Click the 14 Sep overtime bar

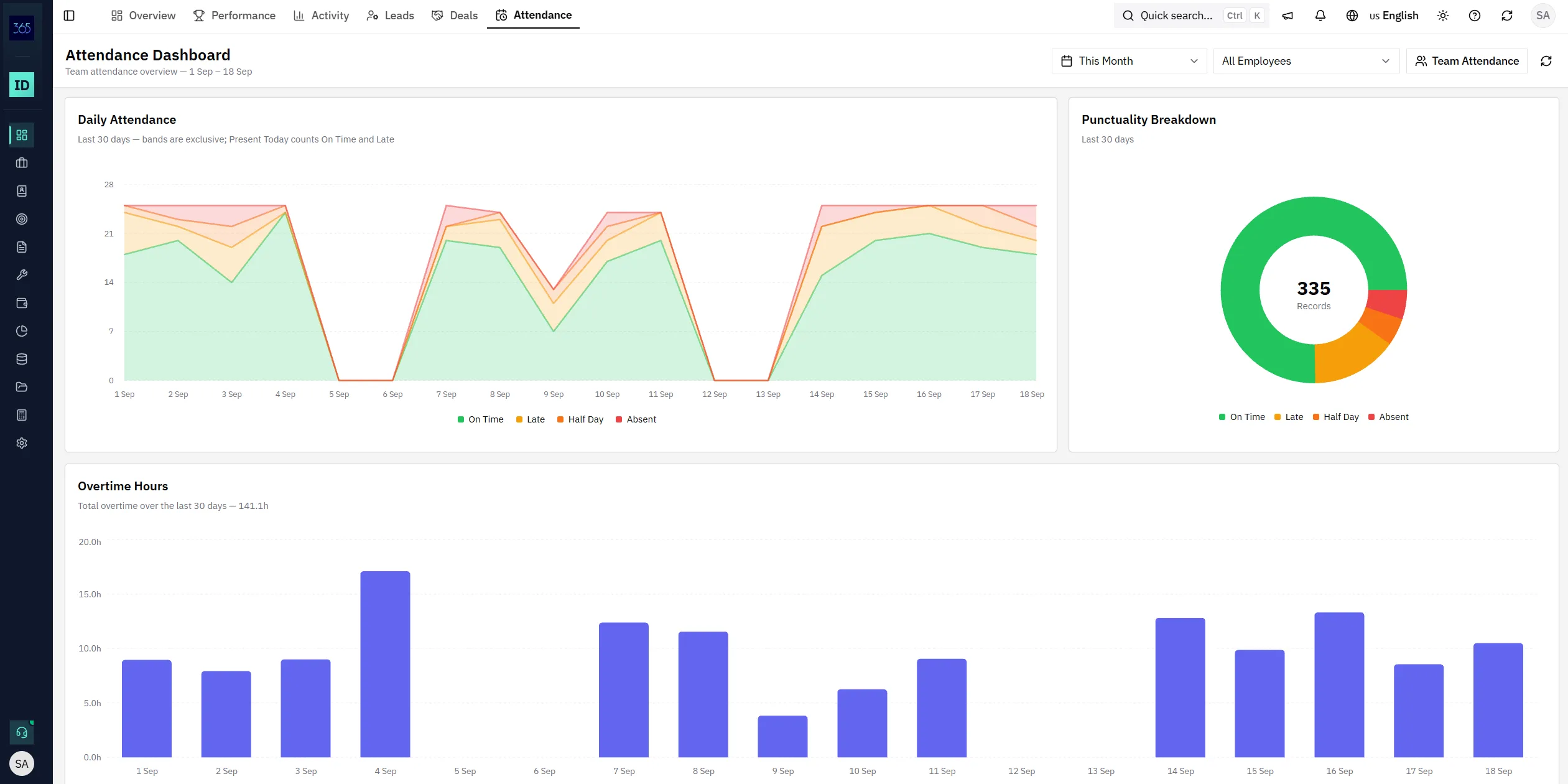(x=1180, y=688)
